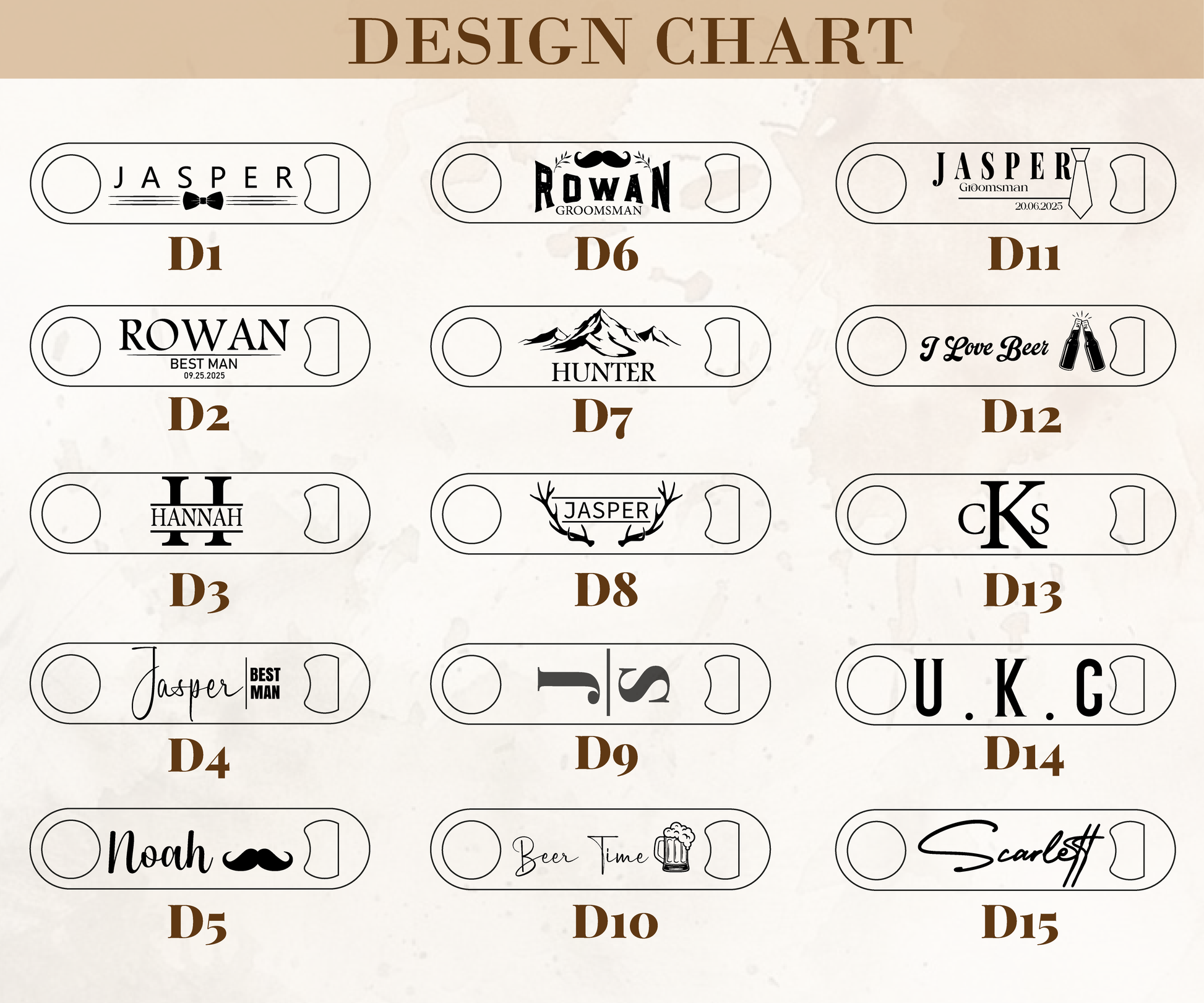The width and height of the screenshot is (1204, 1003).
Task: Click the DESIGN CHART title
Action: [x=630, y=41]
